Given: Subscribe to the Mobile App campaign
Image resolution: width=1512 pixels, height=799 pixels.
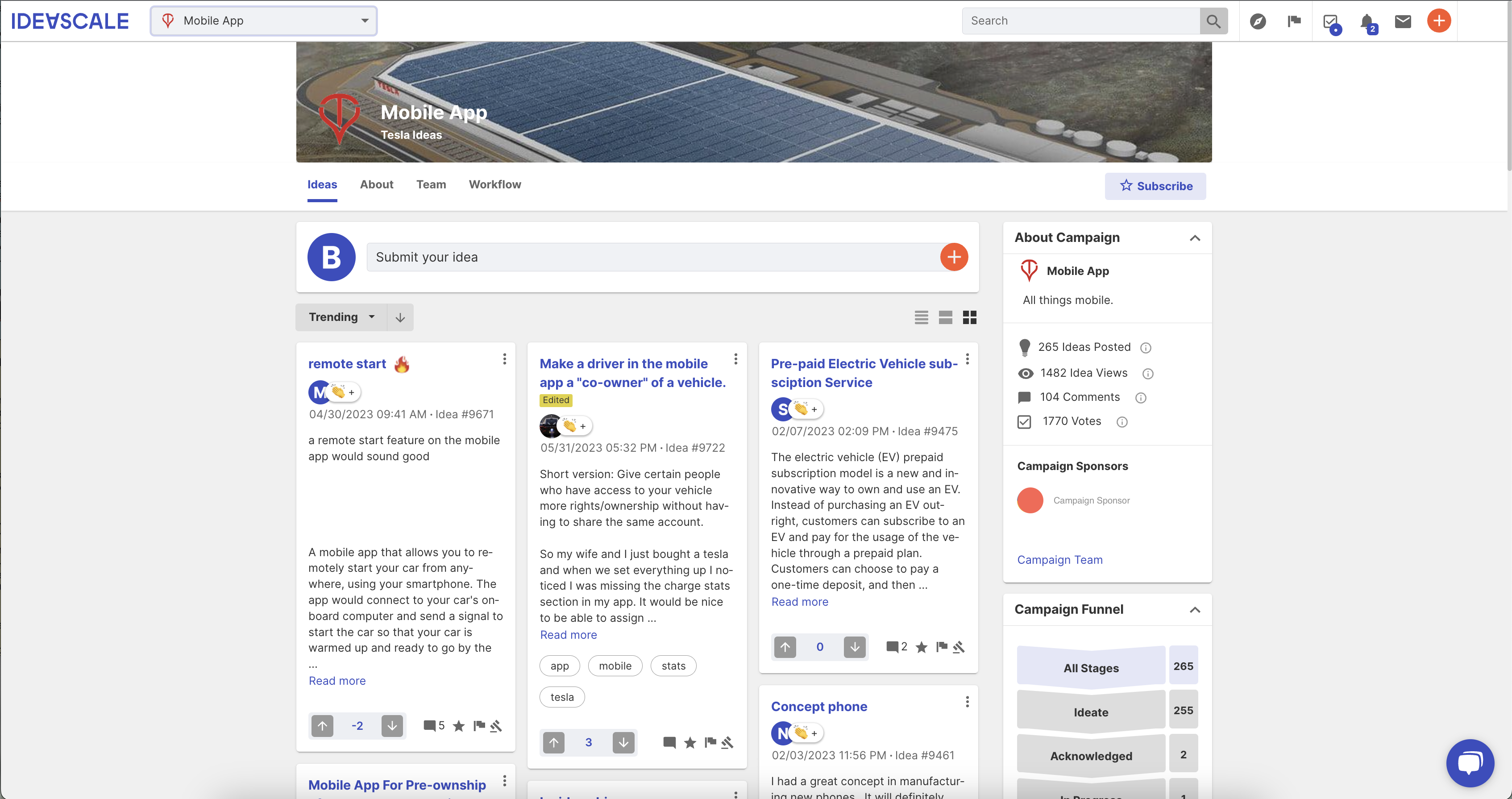Looking at the screenshot, I should pyautogui.click(x=1155, y=186).
